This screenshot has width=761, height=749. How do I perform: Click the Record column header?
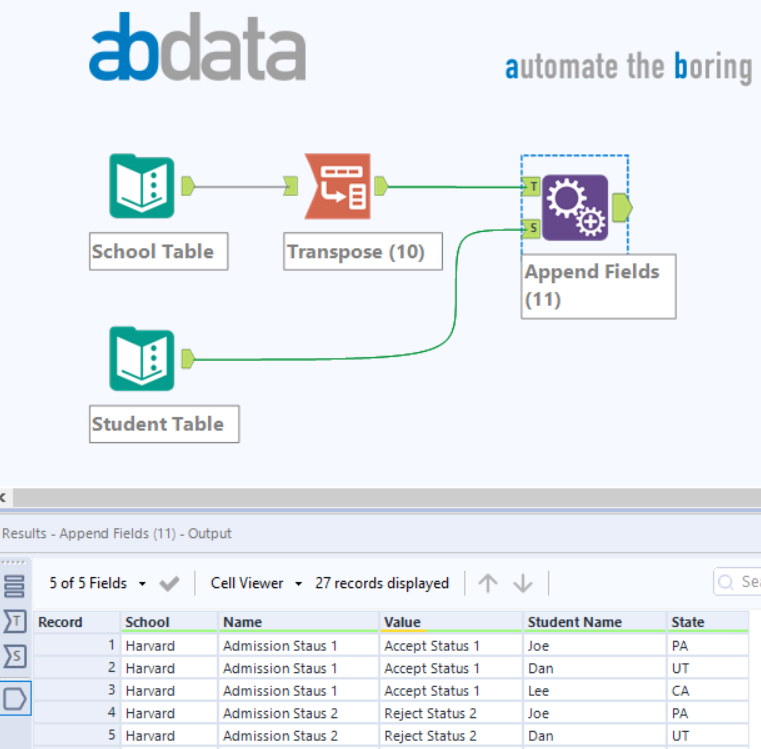76,622
